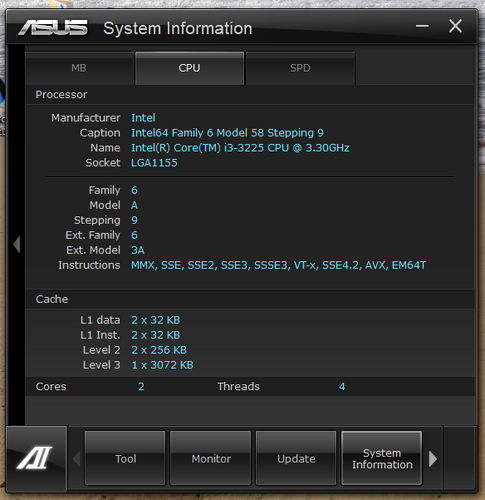485x500 pixels.
Task: Open the Tool menu button
Action: pyautogui.click(x=125, y=459)
